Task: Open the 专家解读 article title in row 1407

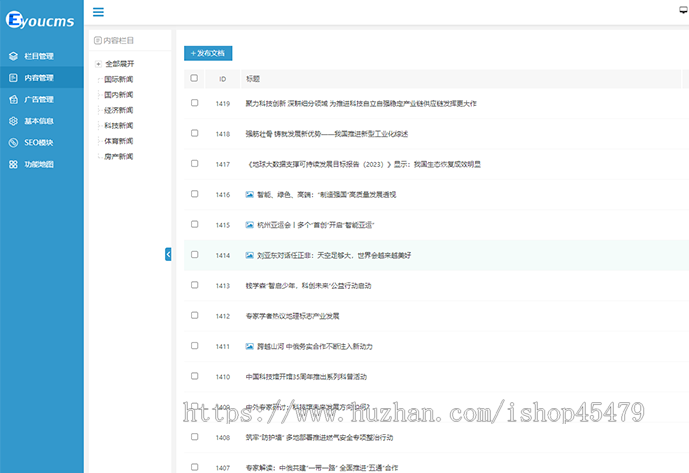Action: click(x=322, y=468)
